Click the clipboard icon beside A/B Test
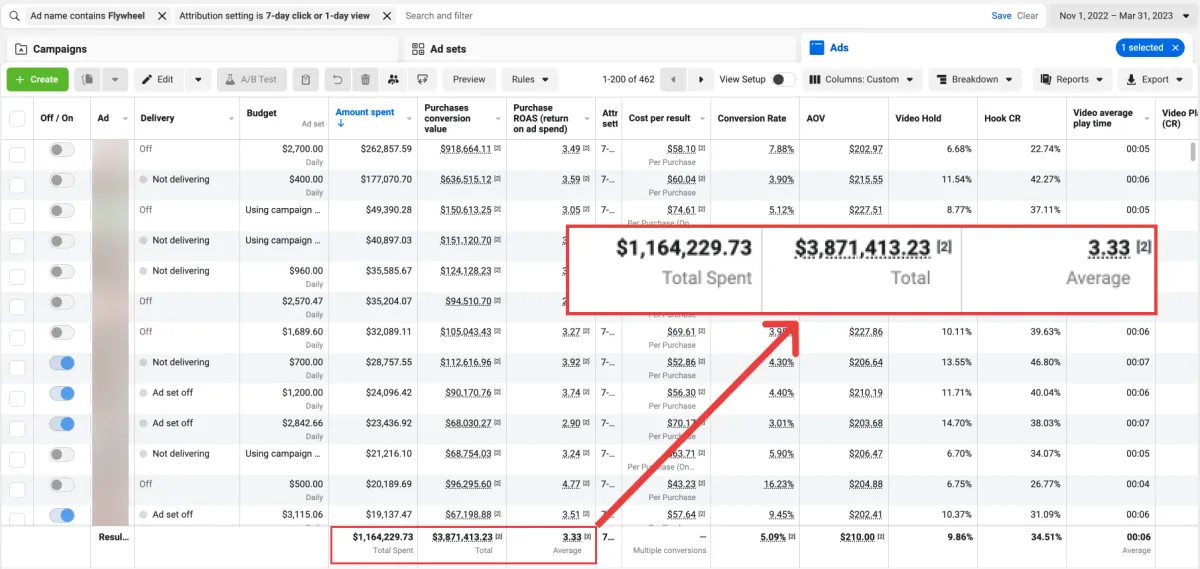This screenshot has width=1200, height=569. tap(306, 80)
